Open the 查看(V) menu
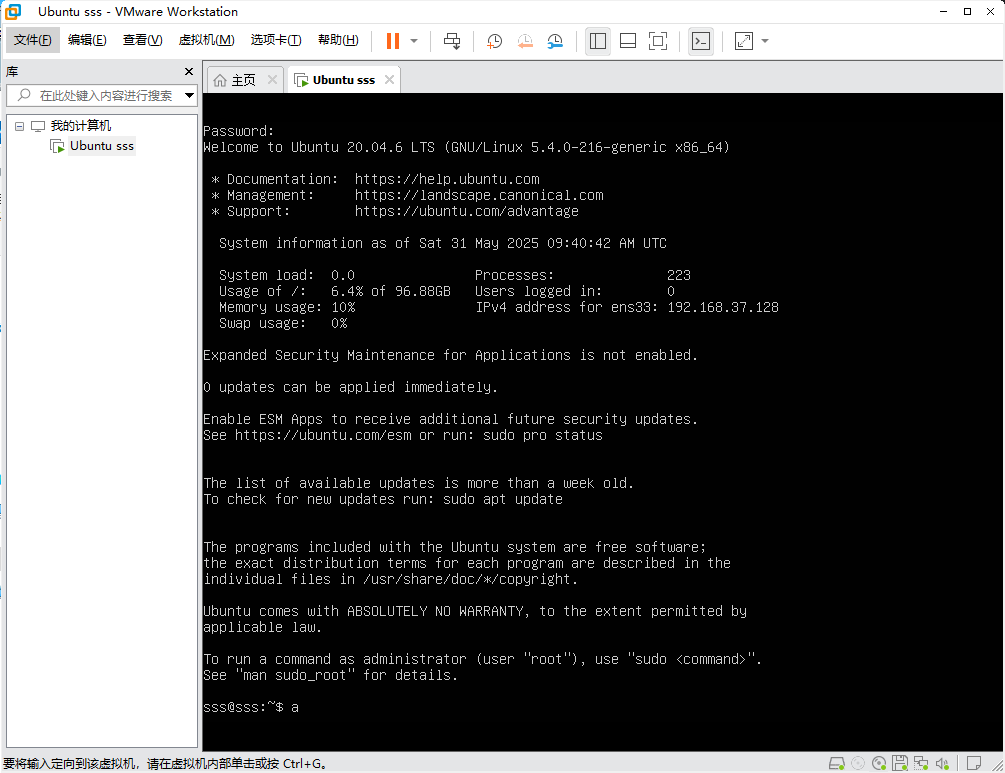This screenshot has width=1005, height=773. 142,40
